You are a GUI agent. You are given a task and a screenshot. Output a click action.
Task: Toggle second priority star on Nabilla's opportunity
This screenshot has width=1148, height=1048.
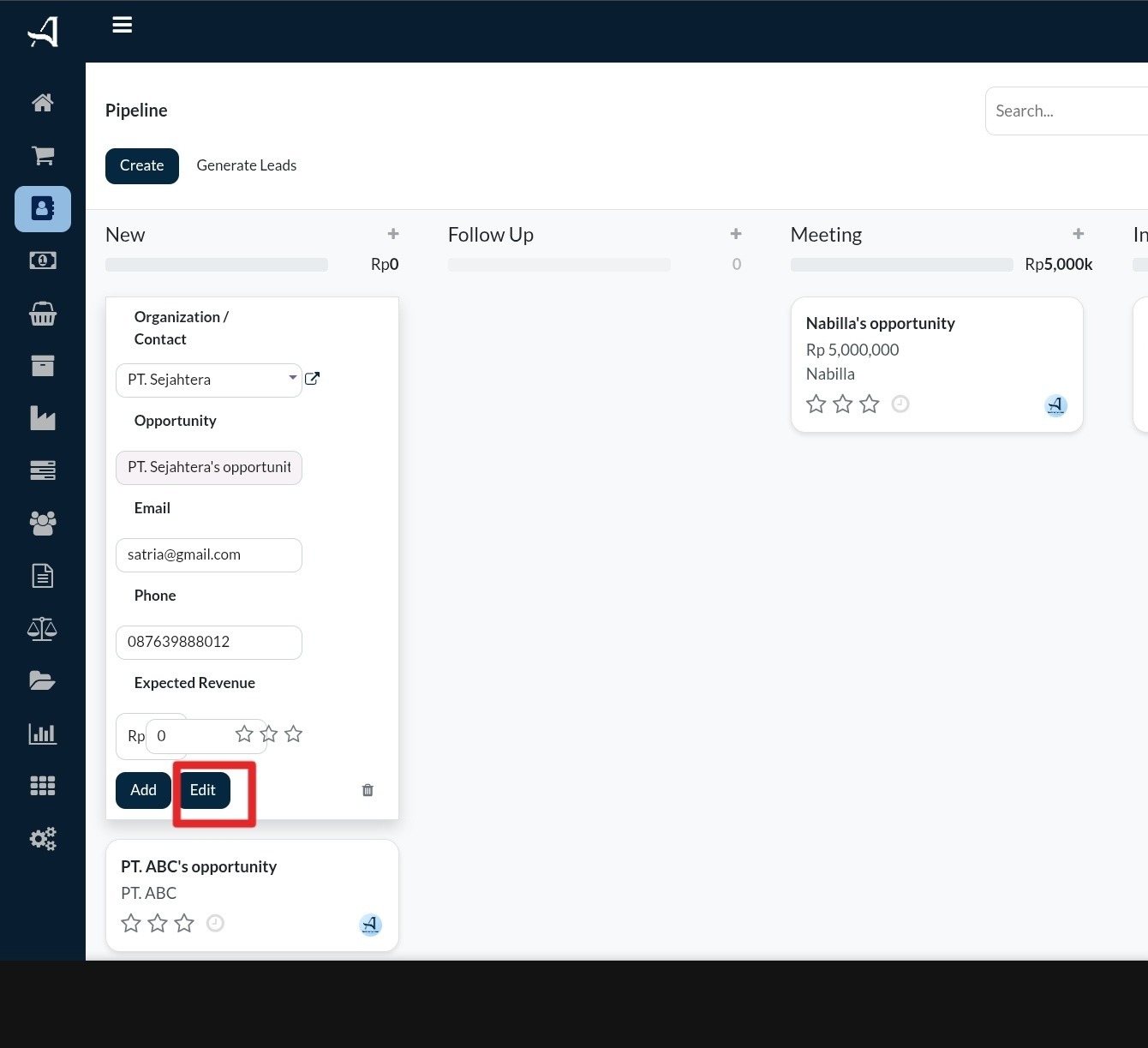coord(843,404)
